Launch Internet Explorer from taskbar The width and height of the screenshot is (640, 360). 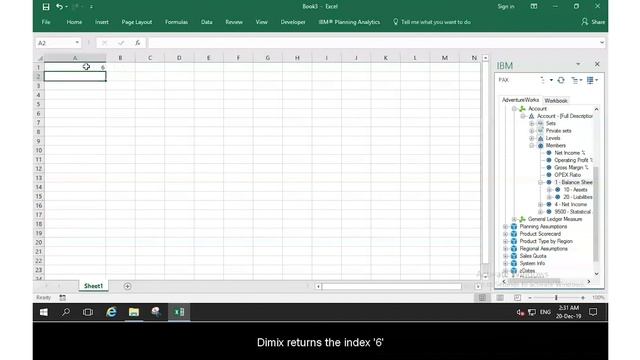(111, 312)
